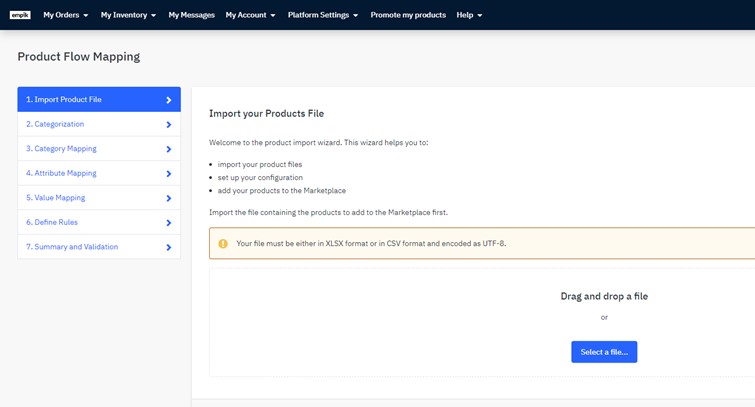
Task: Switch to 2. Categorization step
Action: coord(55,124)
